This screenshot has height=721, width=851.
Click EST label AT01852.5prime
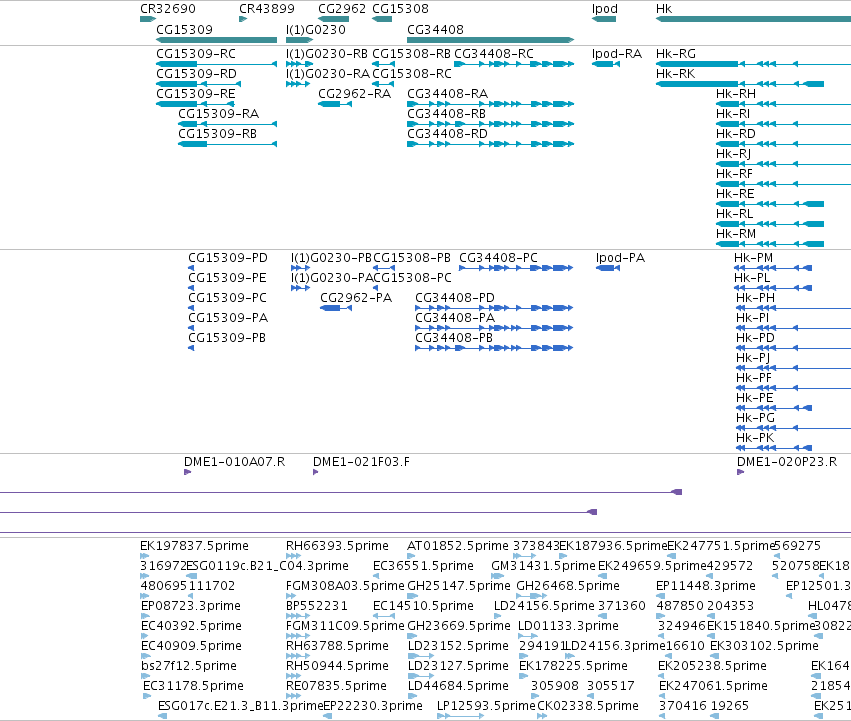pos(458,546)
